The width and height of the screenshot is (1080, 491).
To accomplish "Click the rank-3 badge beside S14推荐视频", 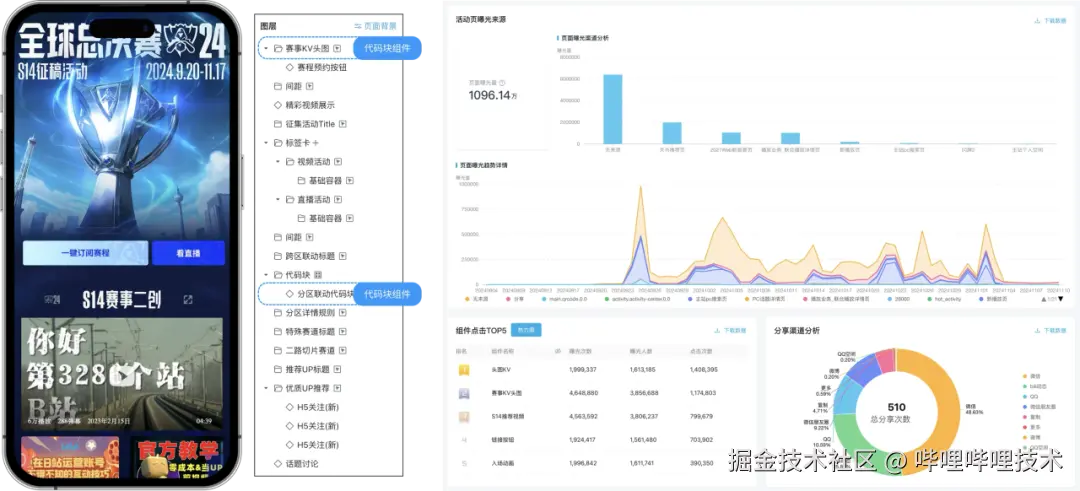I will [464, 417].
